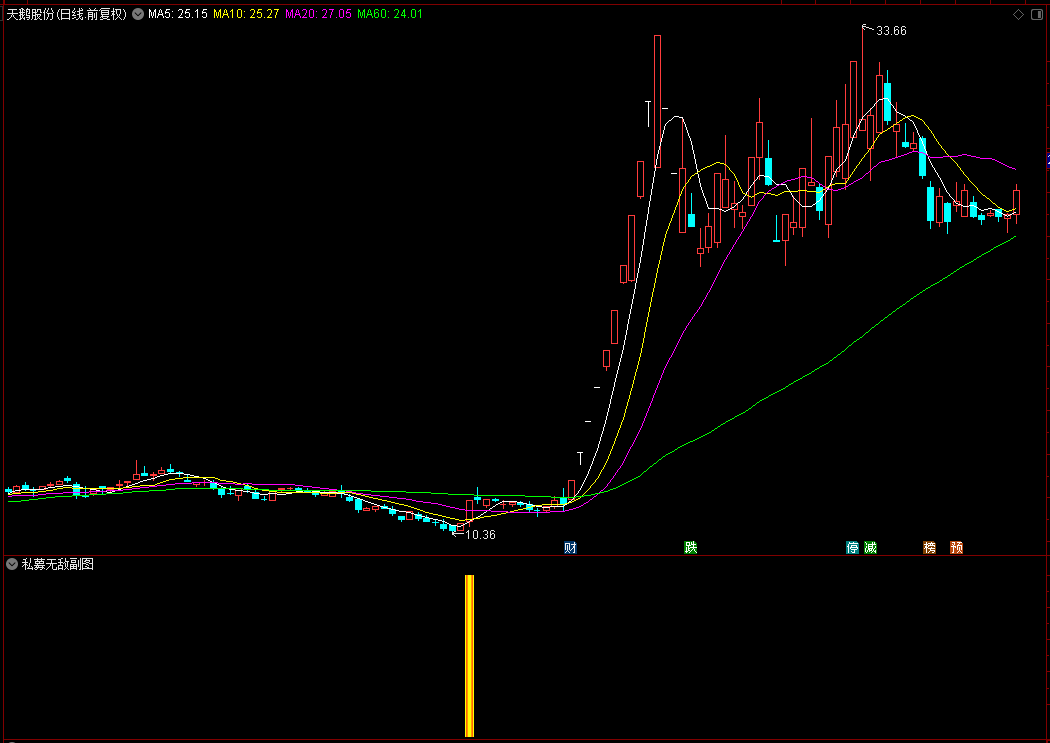Click the teal 停 event marker
This screenshot has width=1050, height=743.
pos(853,547)
